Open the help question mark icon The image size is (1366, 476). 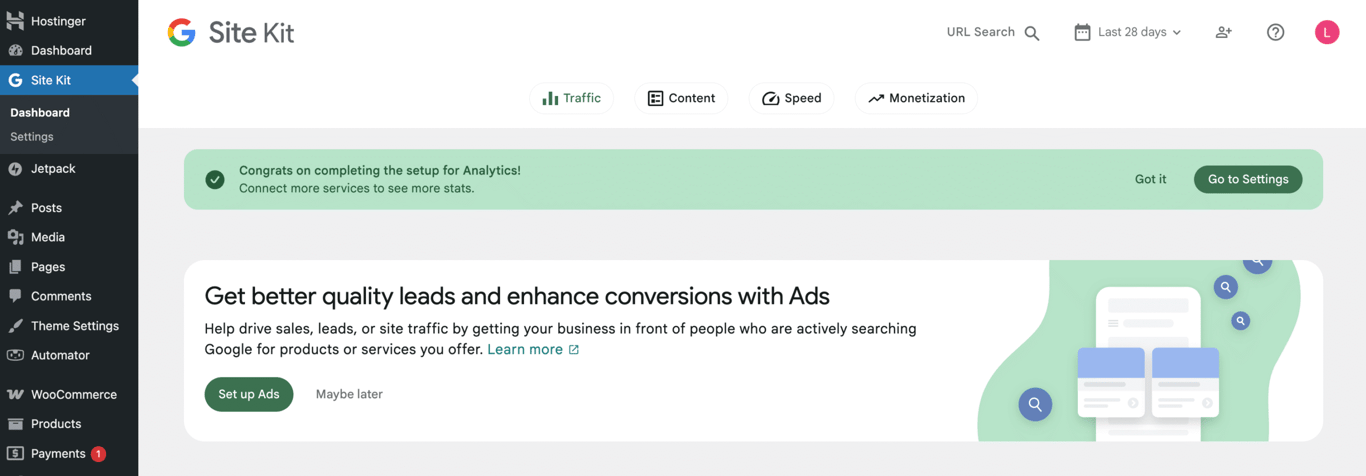1275,32
